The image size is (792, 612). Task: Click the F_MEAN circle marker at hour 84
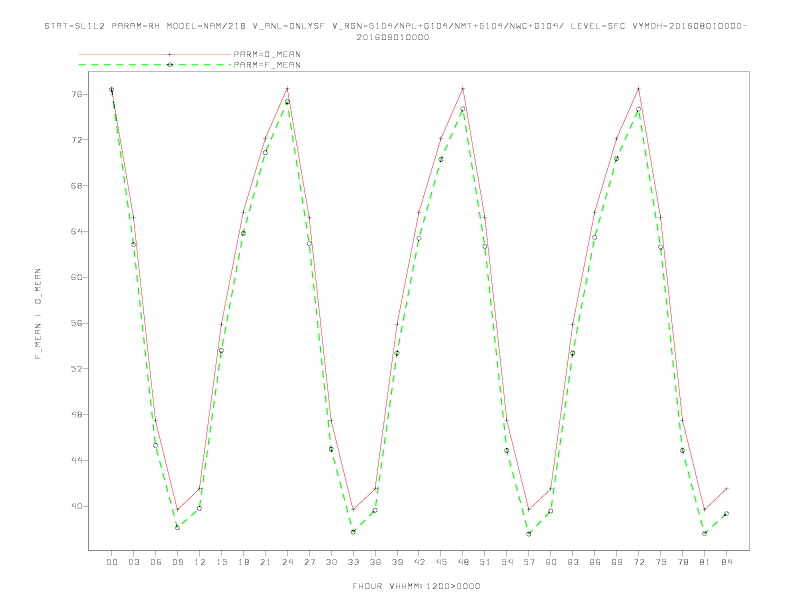(726, 514)
